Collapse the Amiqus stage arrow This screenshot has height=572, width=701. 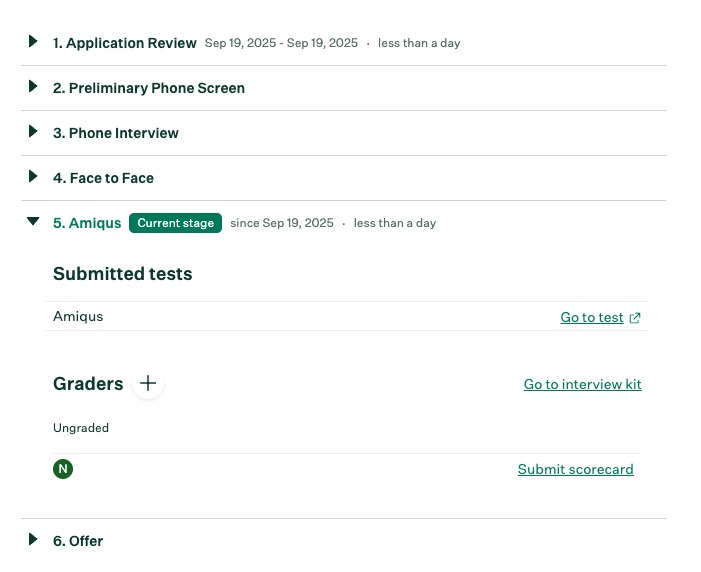point(33,222)
